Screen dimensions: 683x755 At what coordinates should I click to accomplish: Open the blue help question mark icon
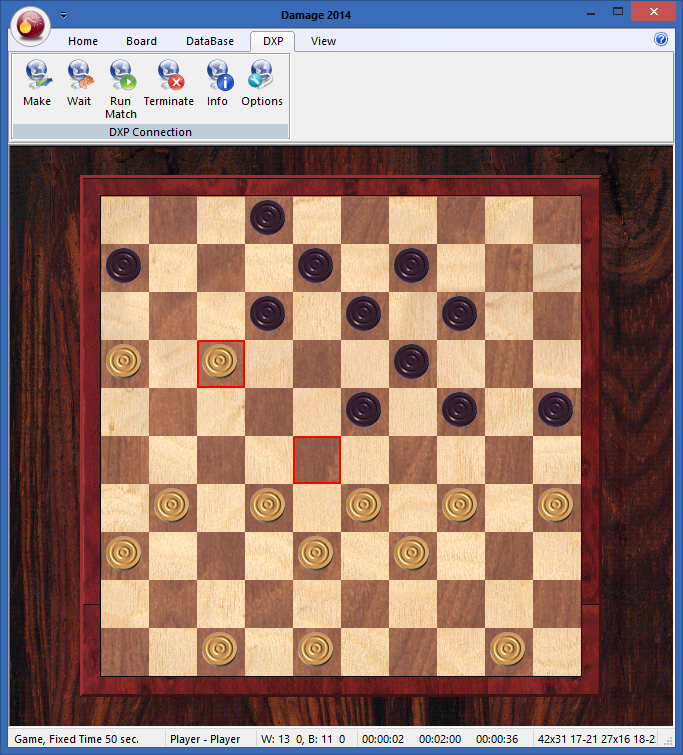(x=661, y=40)
